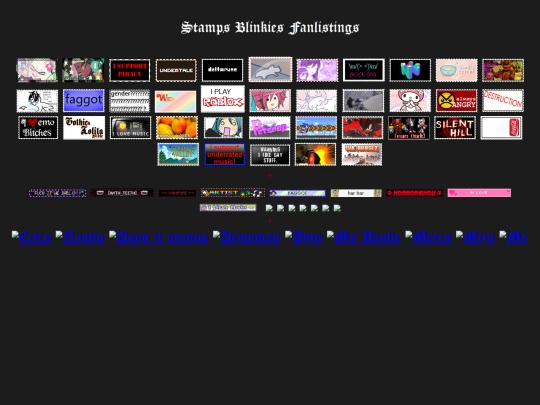Click the purple-haired anime girl stamp
The height and width of the screenshot is (405, 540).
coord(317,70)
